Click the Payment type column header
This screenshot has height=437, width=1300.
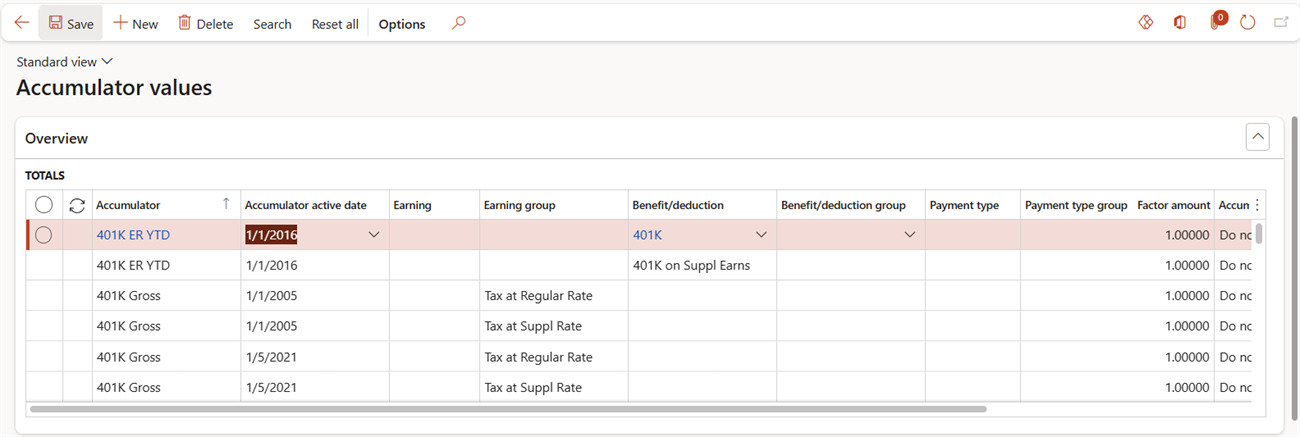(972, 205)
